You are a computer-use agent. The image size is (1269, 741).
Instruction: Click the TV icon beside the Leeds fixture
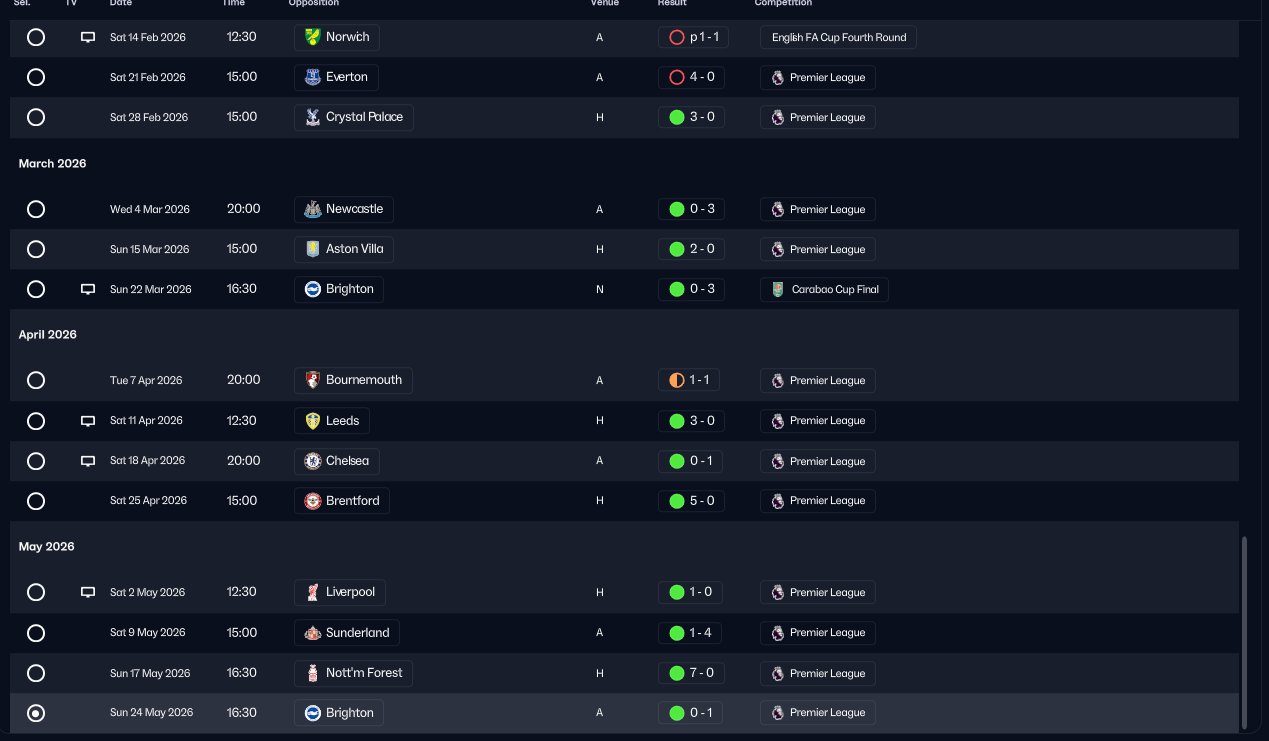(88, 421)
